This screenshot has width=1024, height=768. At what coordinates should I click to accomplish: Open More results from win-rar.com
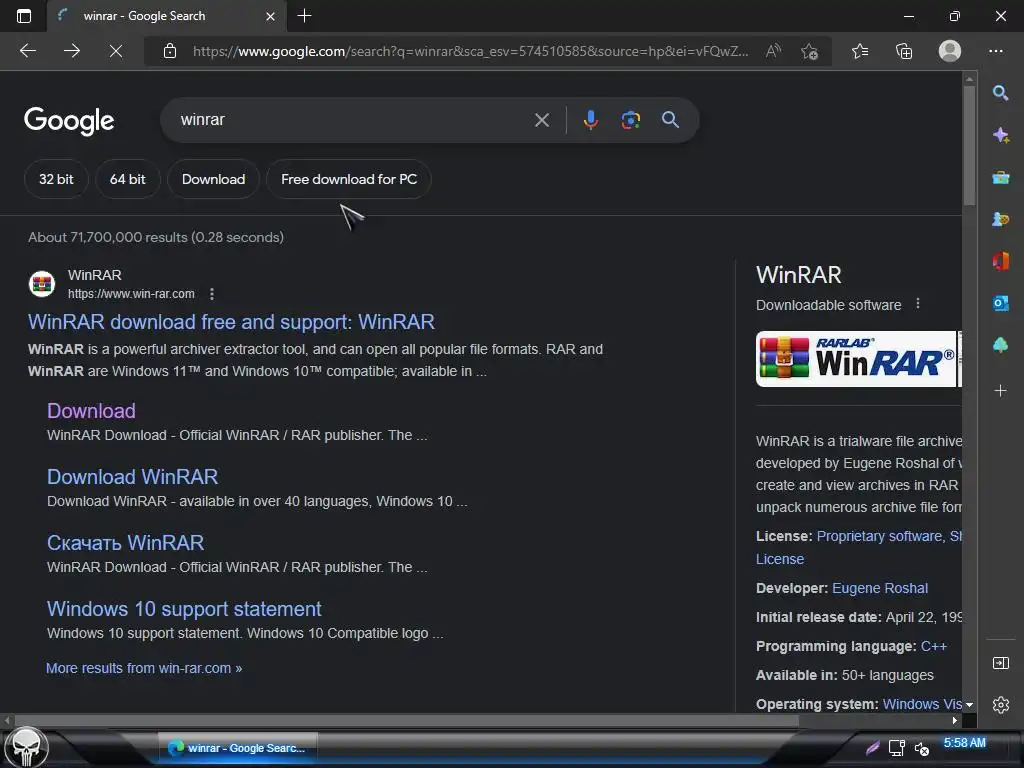[144, 668]
